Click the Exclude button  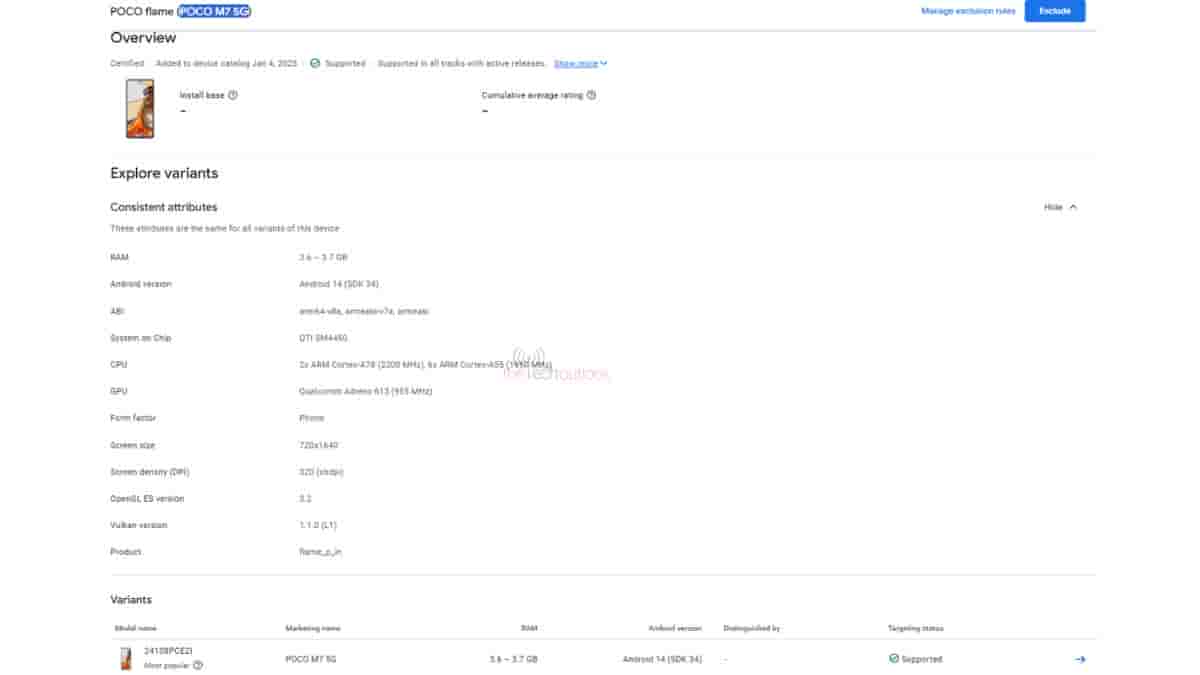(1055, 11)
